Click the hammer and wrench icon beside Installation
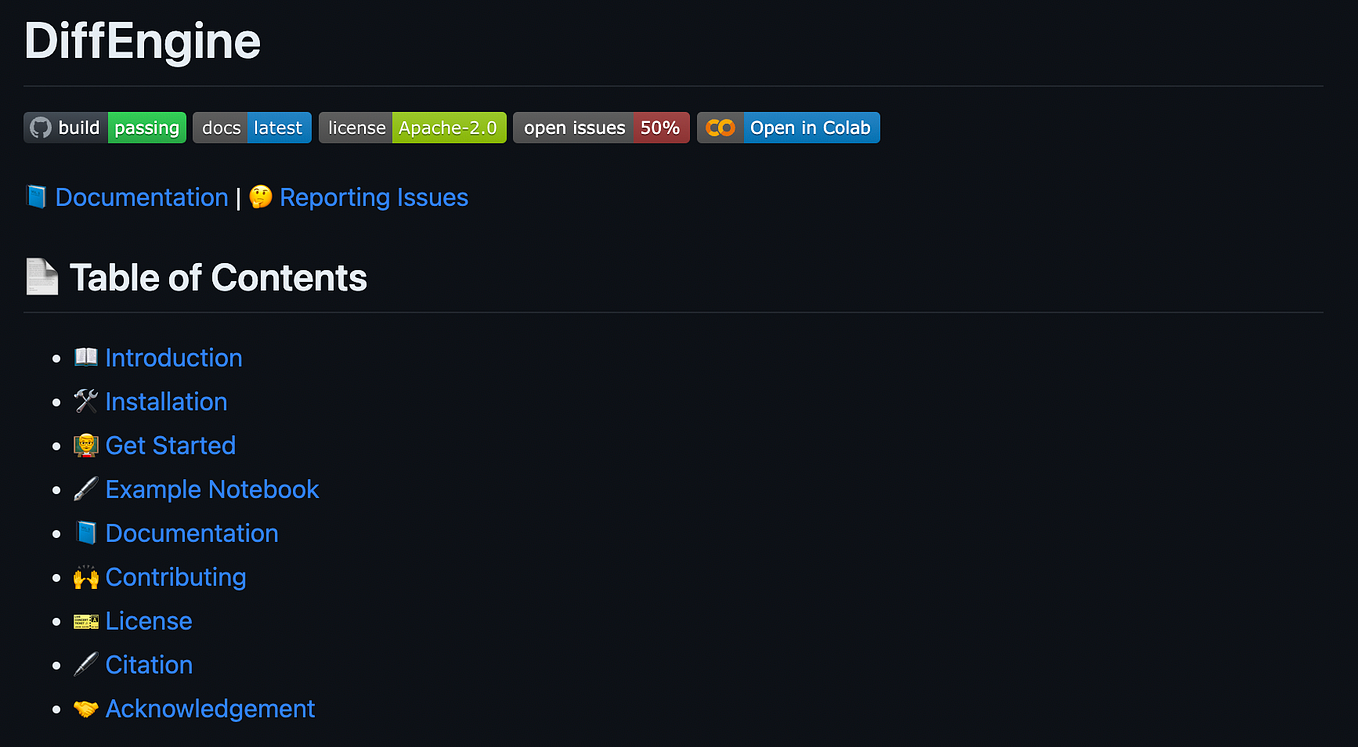 click(x=85, y=401)
